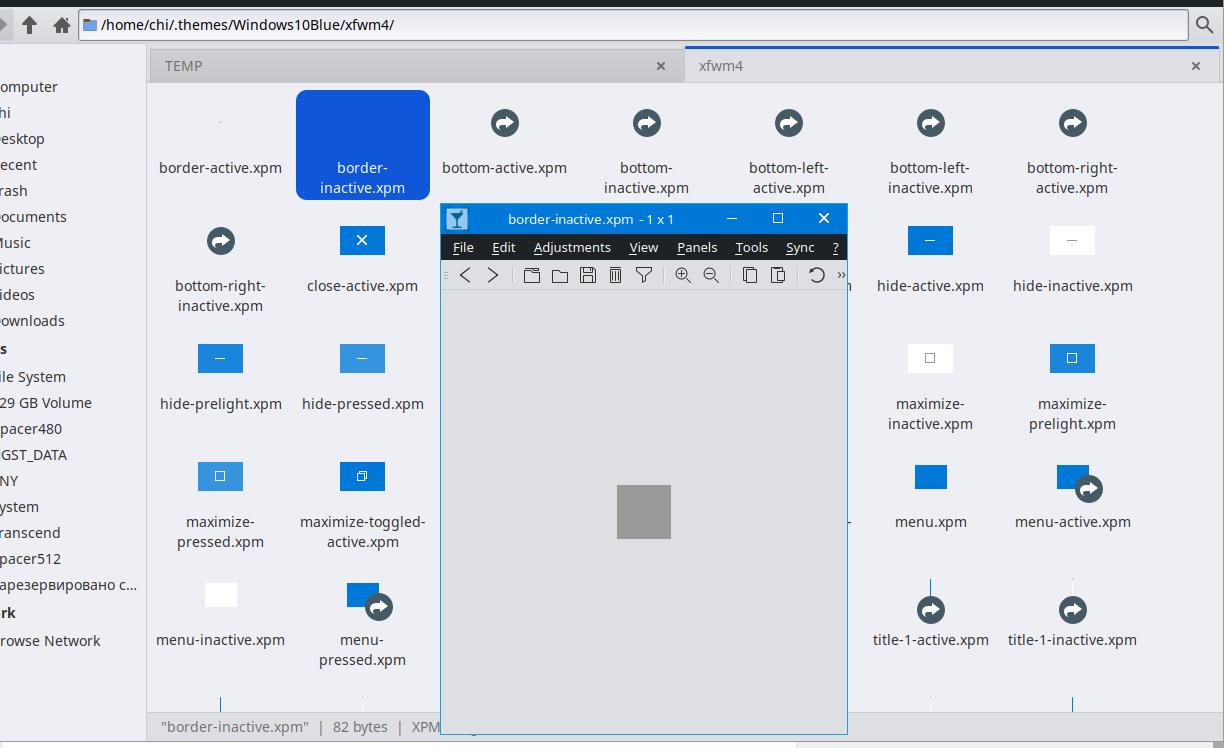Screen dimensions: 1224x748
Task: Zoom in using the magnifier plus icon
Action: coord(683,275)
